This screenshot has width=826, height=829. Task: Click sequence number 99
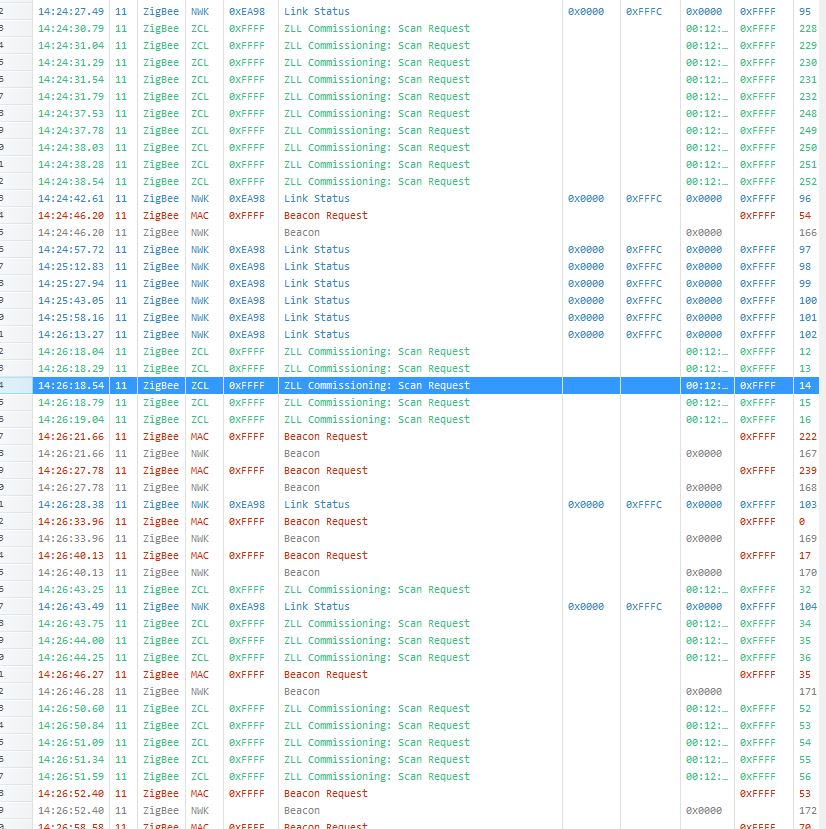pyautogui.click(x=807, y=283)
